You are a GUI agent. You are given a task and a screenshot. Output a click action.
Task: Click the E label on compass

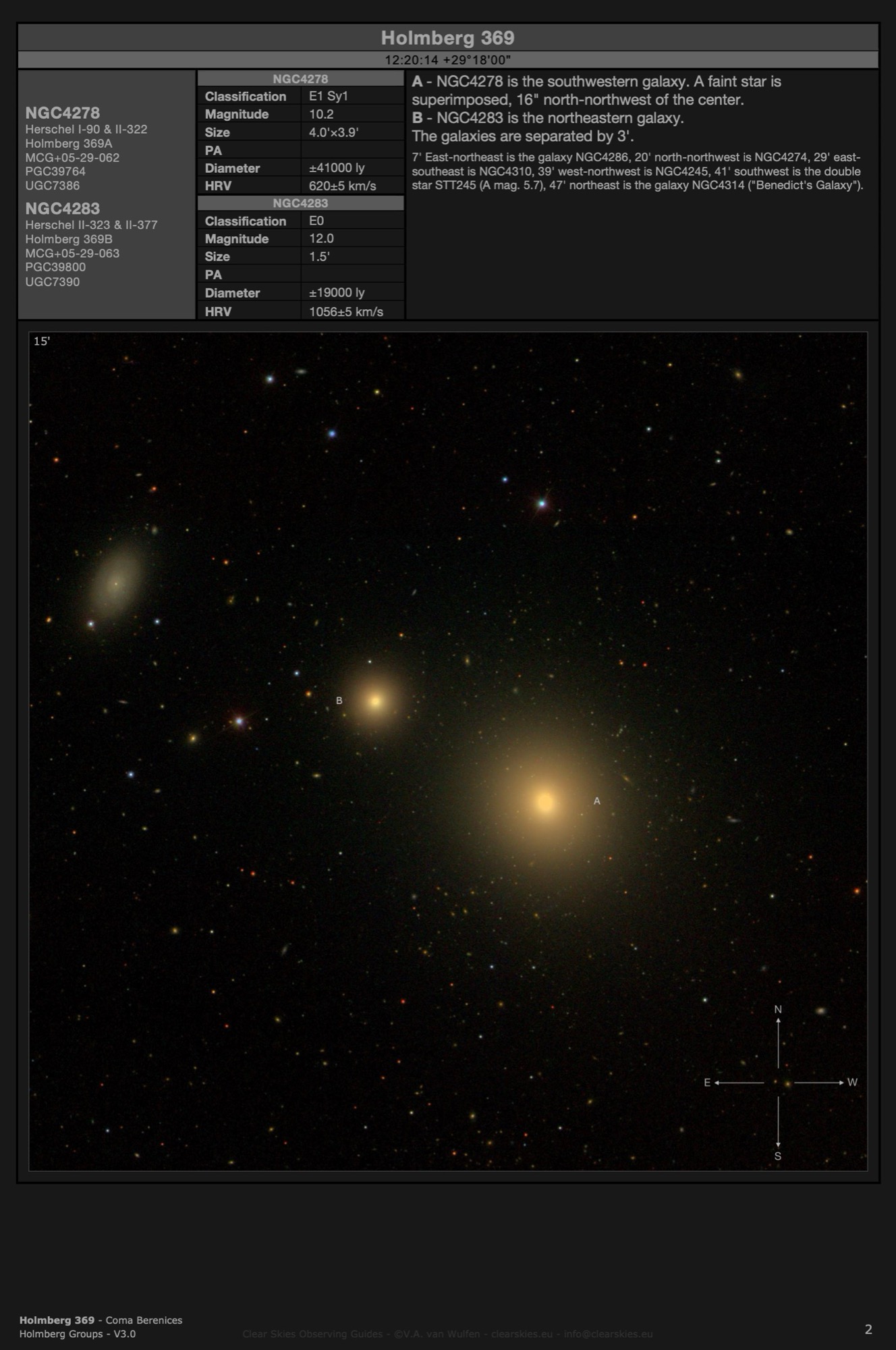[x=707, y=1083]
